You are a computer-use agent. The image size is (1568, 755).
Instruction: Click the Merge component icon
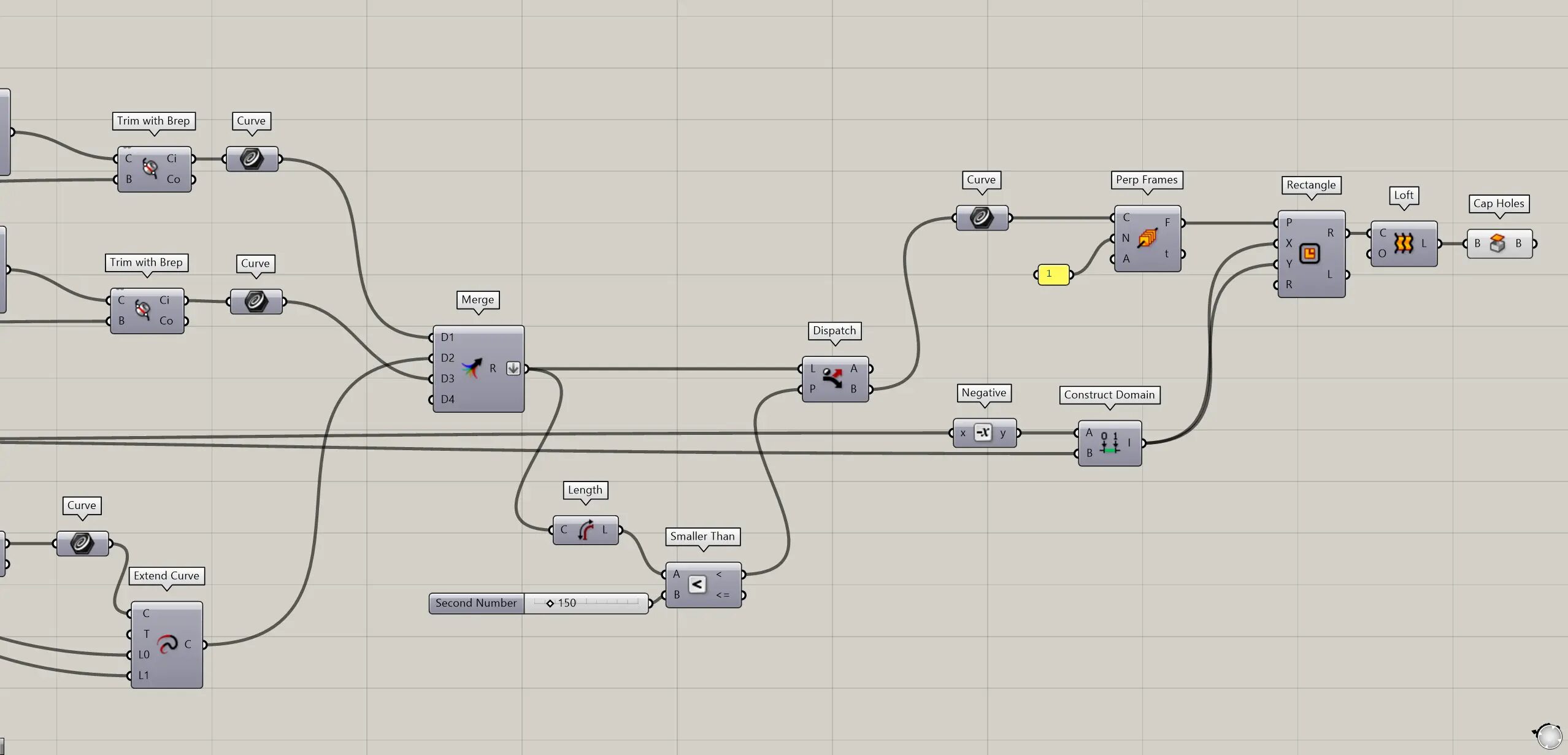tap(472, 368)
